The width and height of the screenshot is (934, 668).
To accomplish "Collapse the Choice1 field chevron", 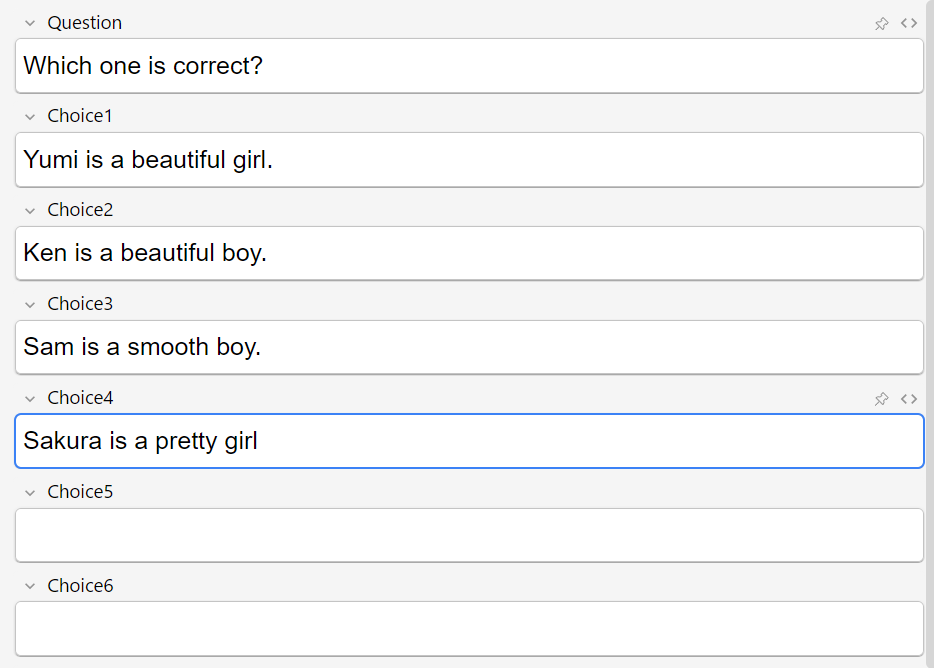I will (x=30, y=117).
